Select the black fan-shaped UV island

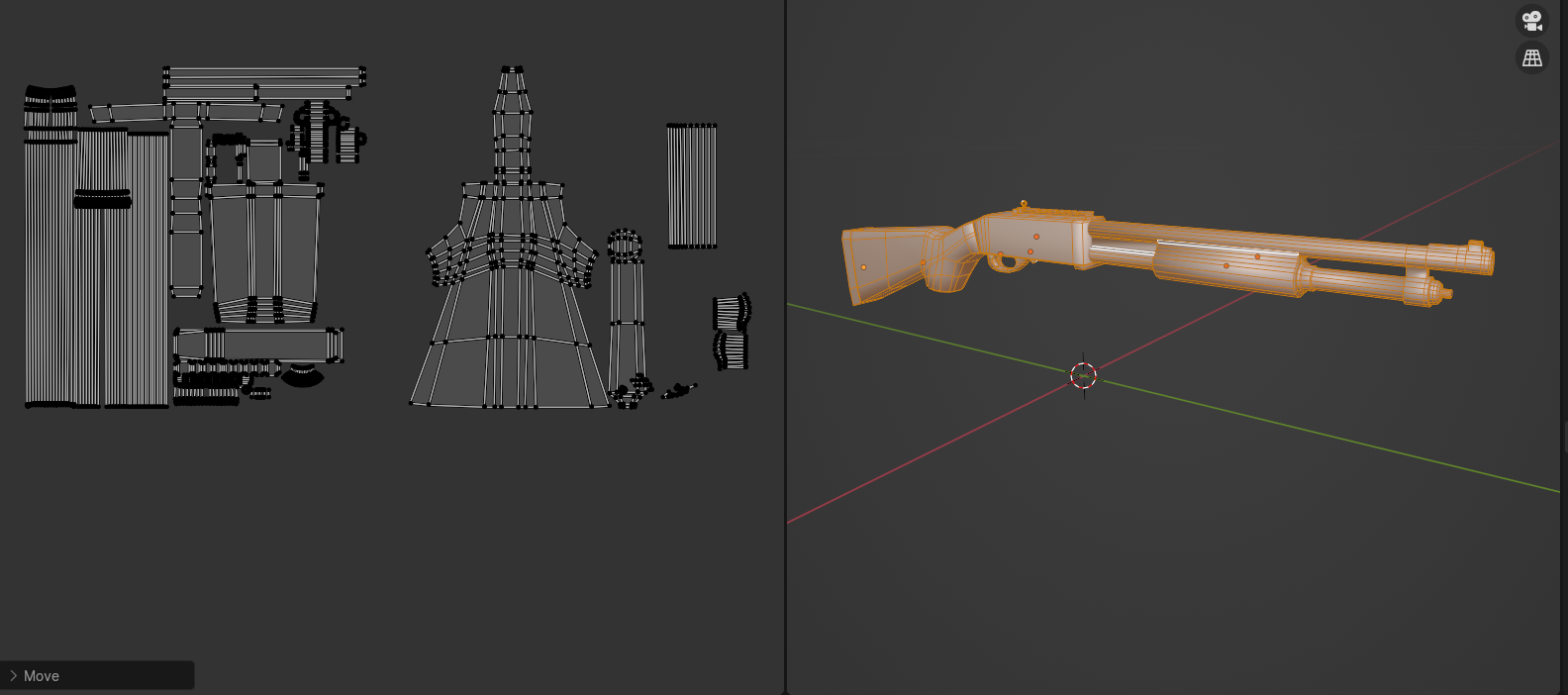[303, 375]
